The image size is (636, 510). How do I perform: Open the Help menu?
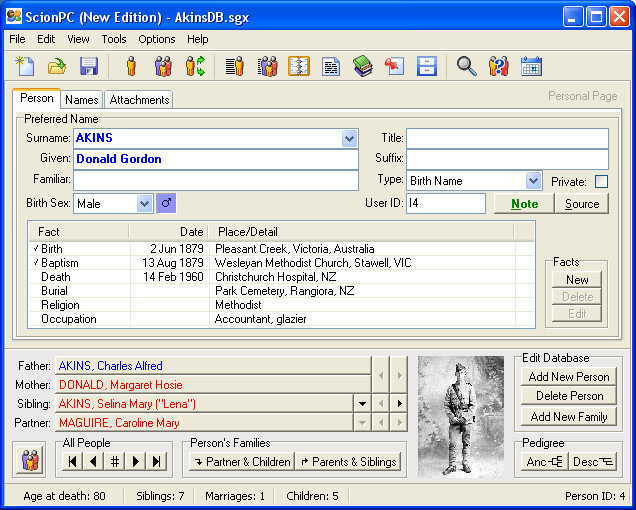click(198, 39)
